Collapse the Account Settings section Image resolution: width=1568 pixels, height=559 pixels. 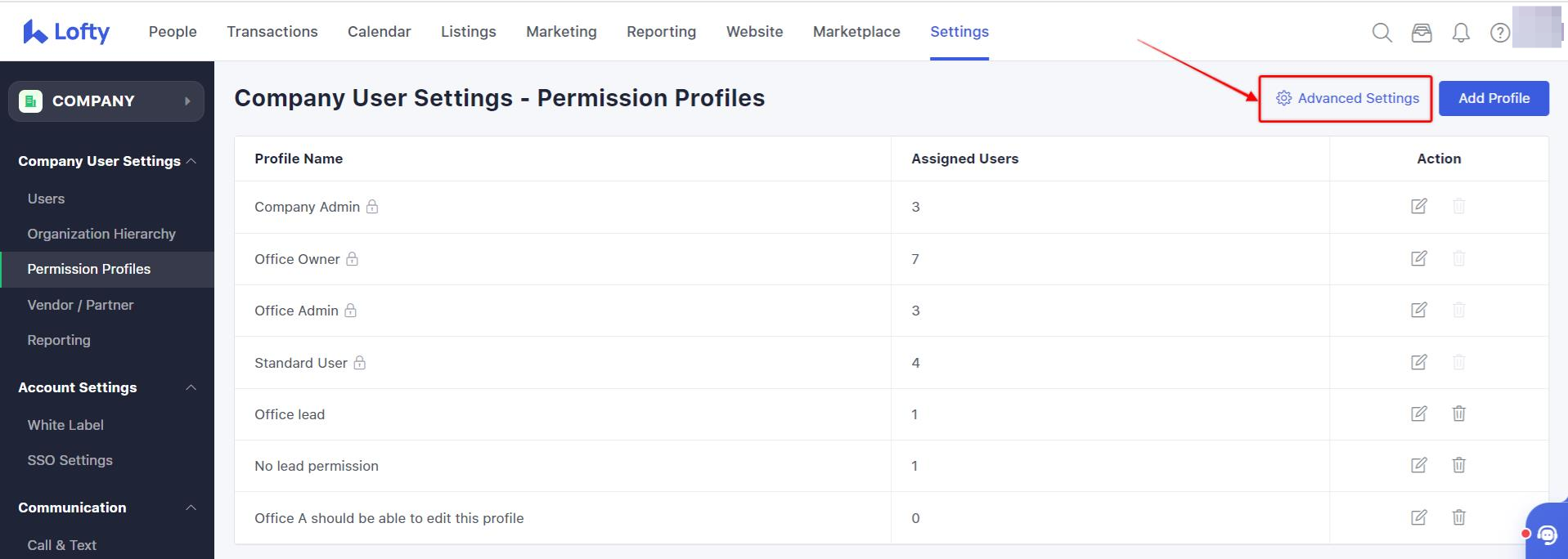(x=191, y=387)
